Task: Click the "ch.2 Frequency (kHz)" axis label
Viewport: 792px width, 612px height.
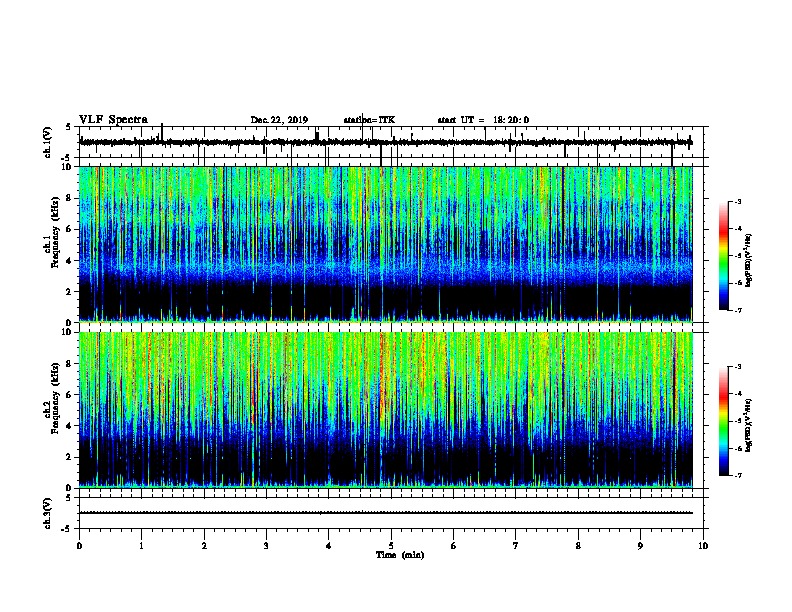Action: [51, 398]
